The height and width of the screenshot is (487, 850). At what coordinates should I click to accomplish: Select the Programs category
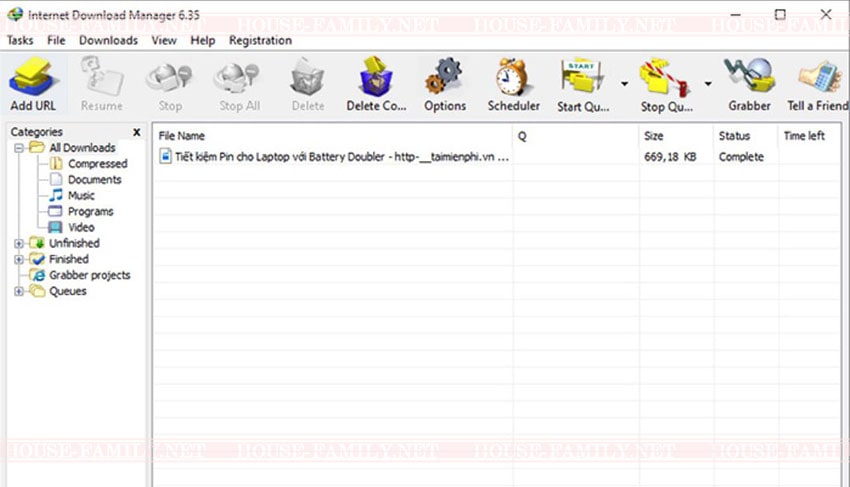(x=91, y=212)
